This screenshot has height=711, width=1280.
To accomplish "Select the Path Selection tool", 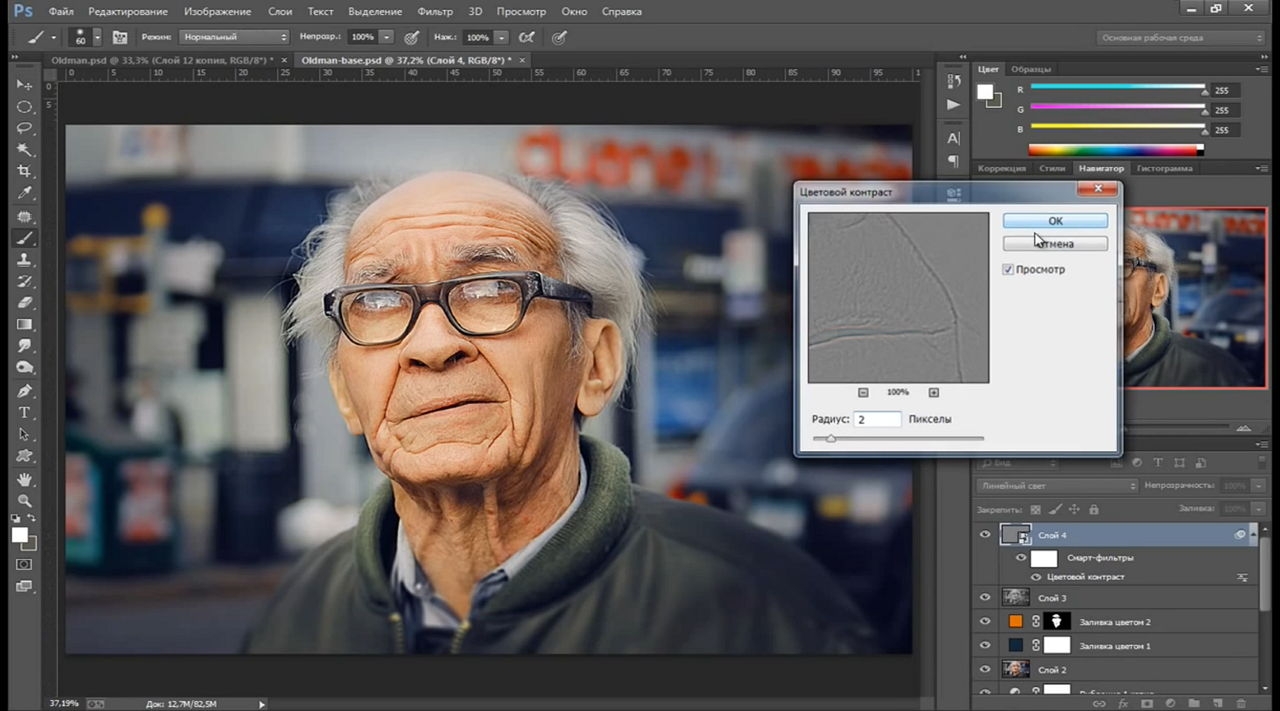I will (25, 435).
